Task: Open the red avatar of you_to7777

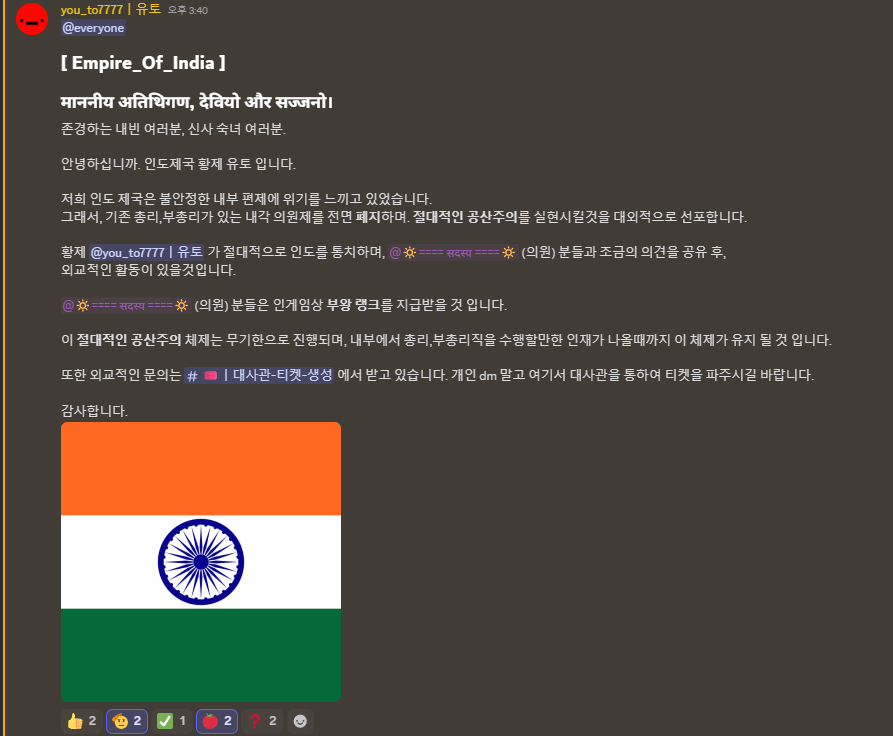Action: tap(32, 19)
